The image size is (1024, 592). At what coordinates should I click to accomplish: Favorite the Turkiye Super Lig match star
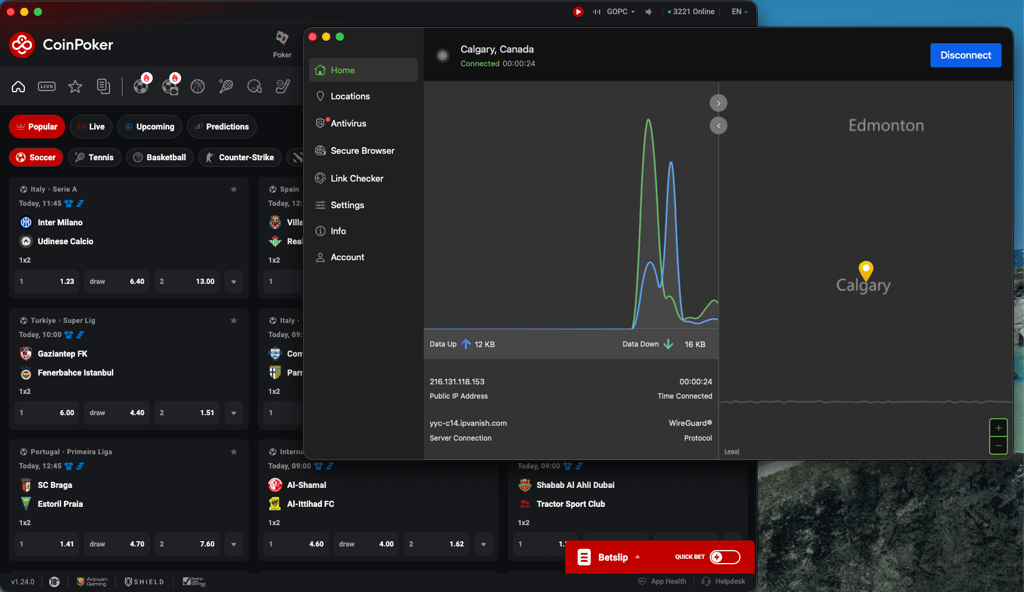pyautogui.click(x=234, y=321)
